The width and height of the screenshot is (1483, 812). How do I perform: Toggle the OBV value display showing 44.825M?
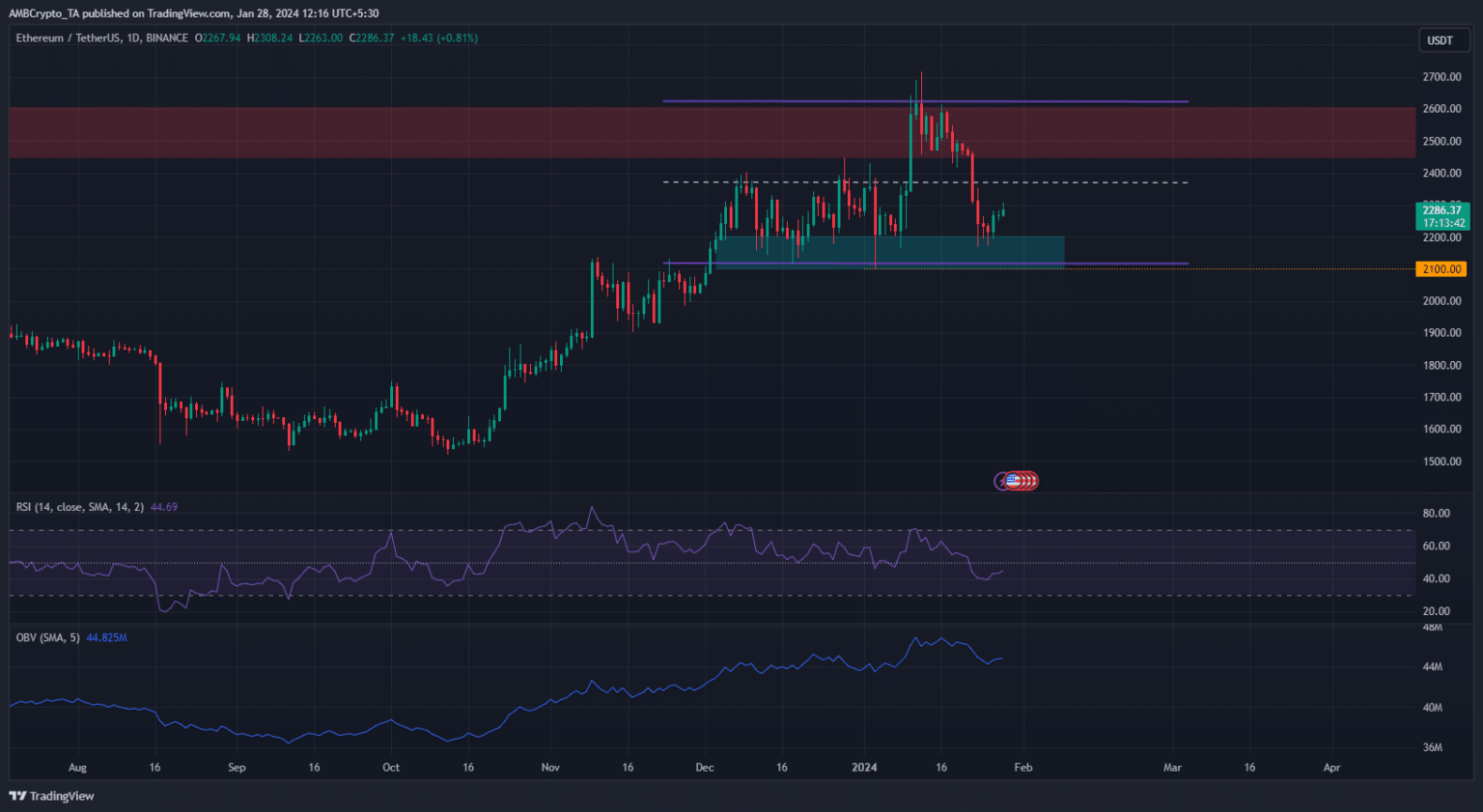105,637
